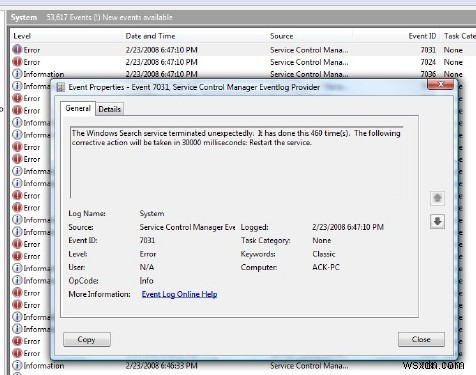The width and height of the screenshot is (476, 375).
Task: Close dialog using red X button
Action: [440, 84]
